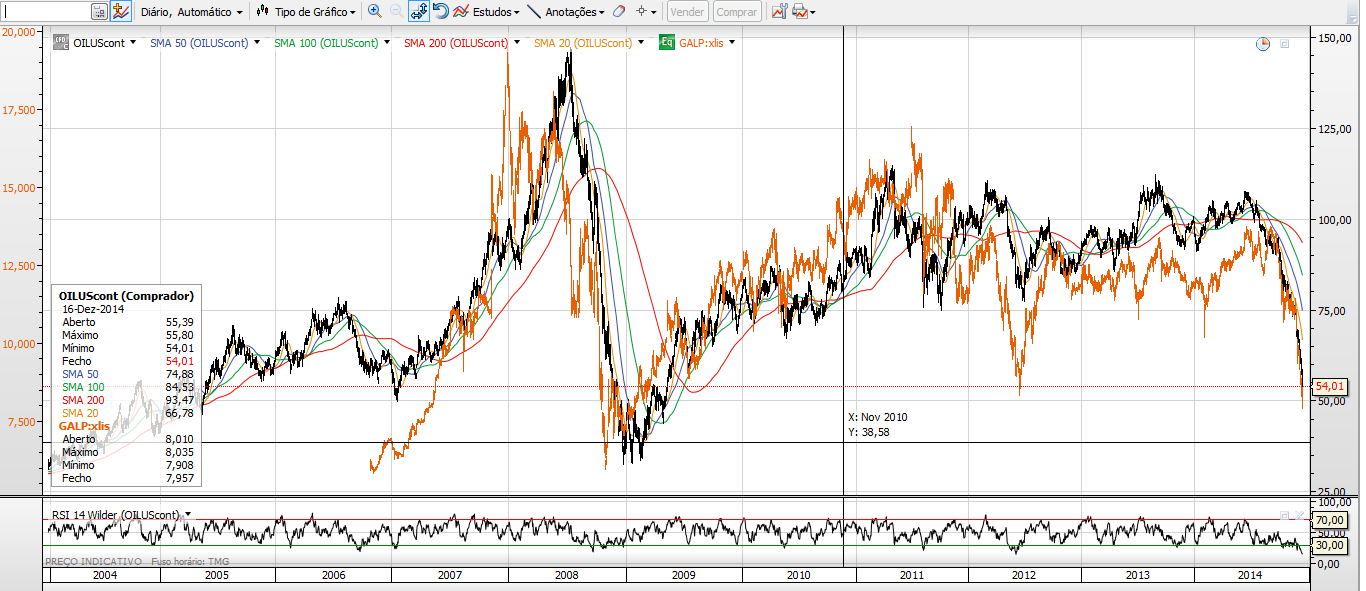Toggle the auto-scale arrows tool

coord(419,12)
